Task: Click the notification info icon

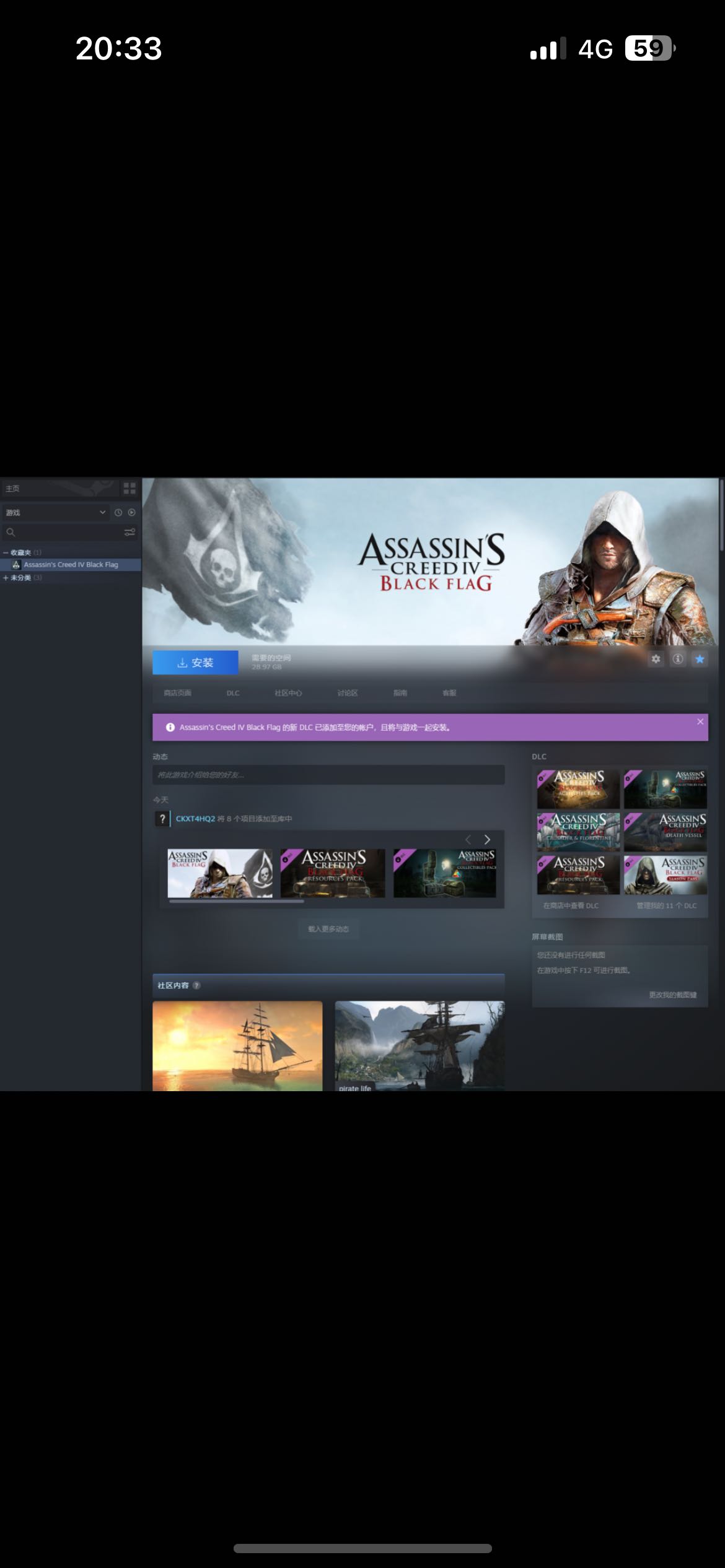Action: (170, 727)
